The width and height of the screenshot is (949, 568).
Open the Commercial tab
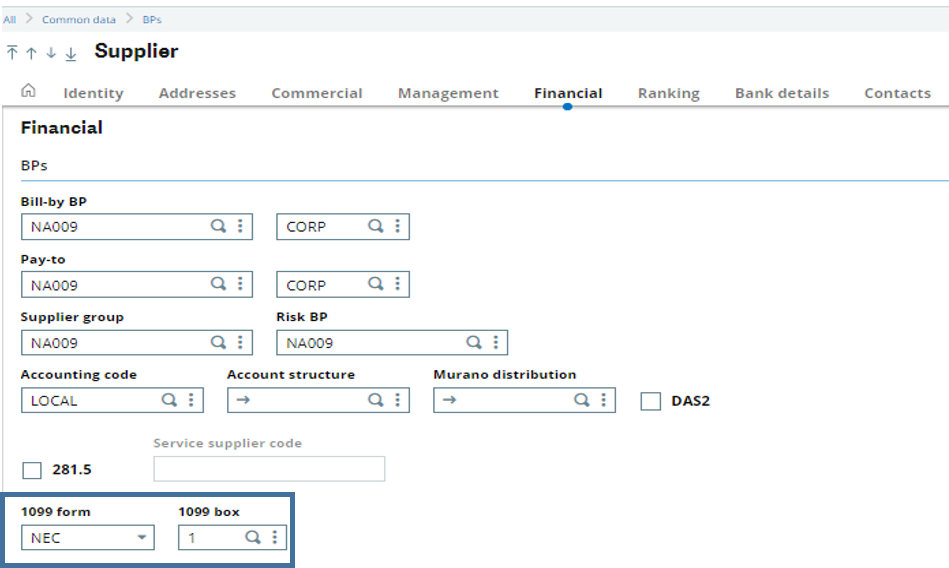[x=316, y=93]
